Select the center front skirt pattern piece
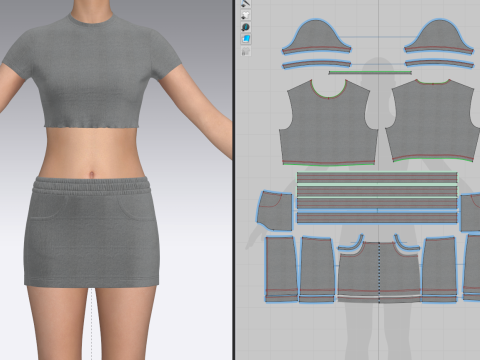The height and width of the screenshot is (360, 480). 379,273
